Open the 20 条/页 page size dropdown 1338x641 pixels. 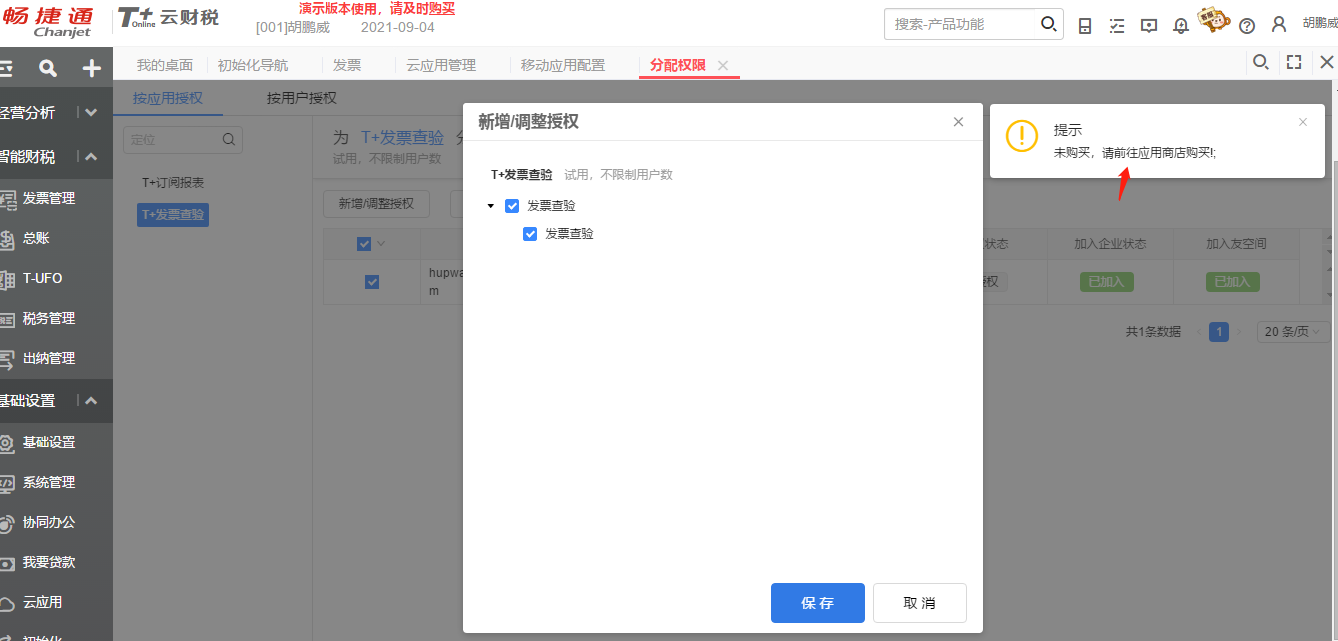point(1293,332)
